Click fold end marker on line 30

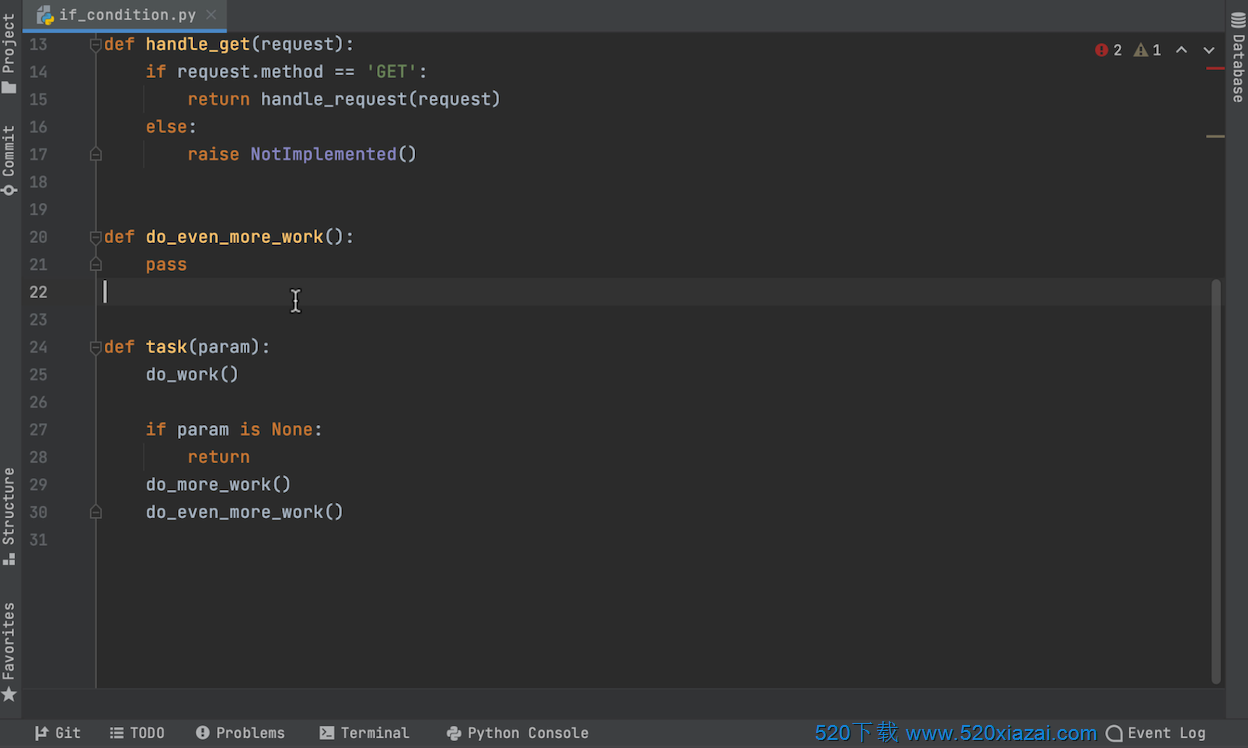point(96,512)
